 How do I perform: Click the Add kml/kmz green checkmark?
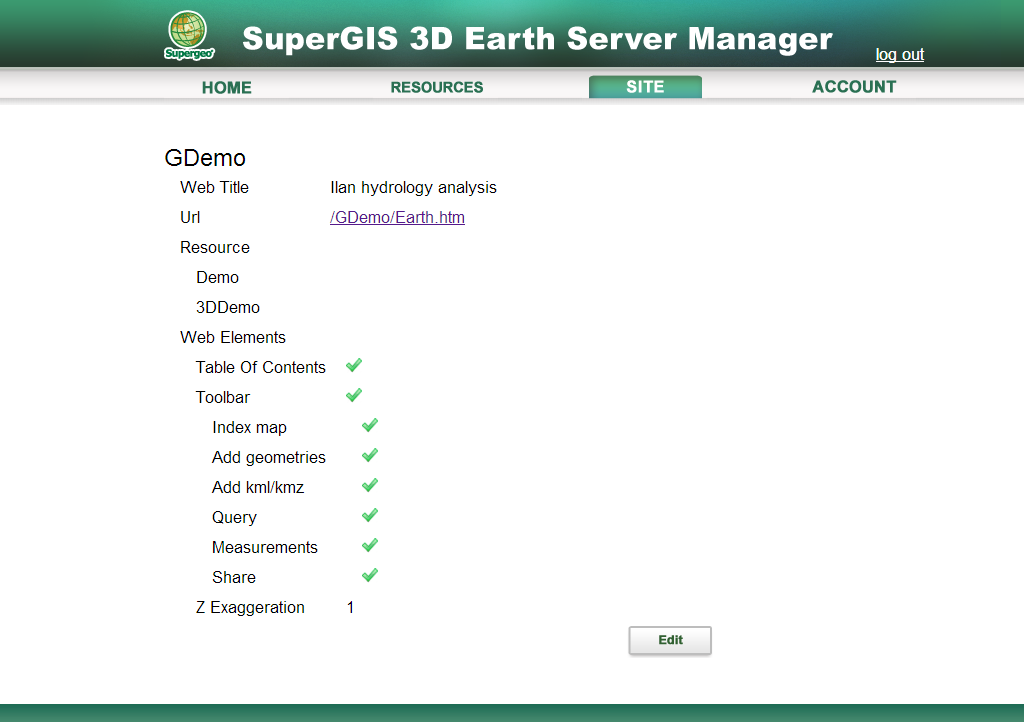point(370,486)
